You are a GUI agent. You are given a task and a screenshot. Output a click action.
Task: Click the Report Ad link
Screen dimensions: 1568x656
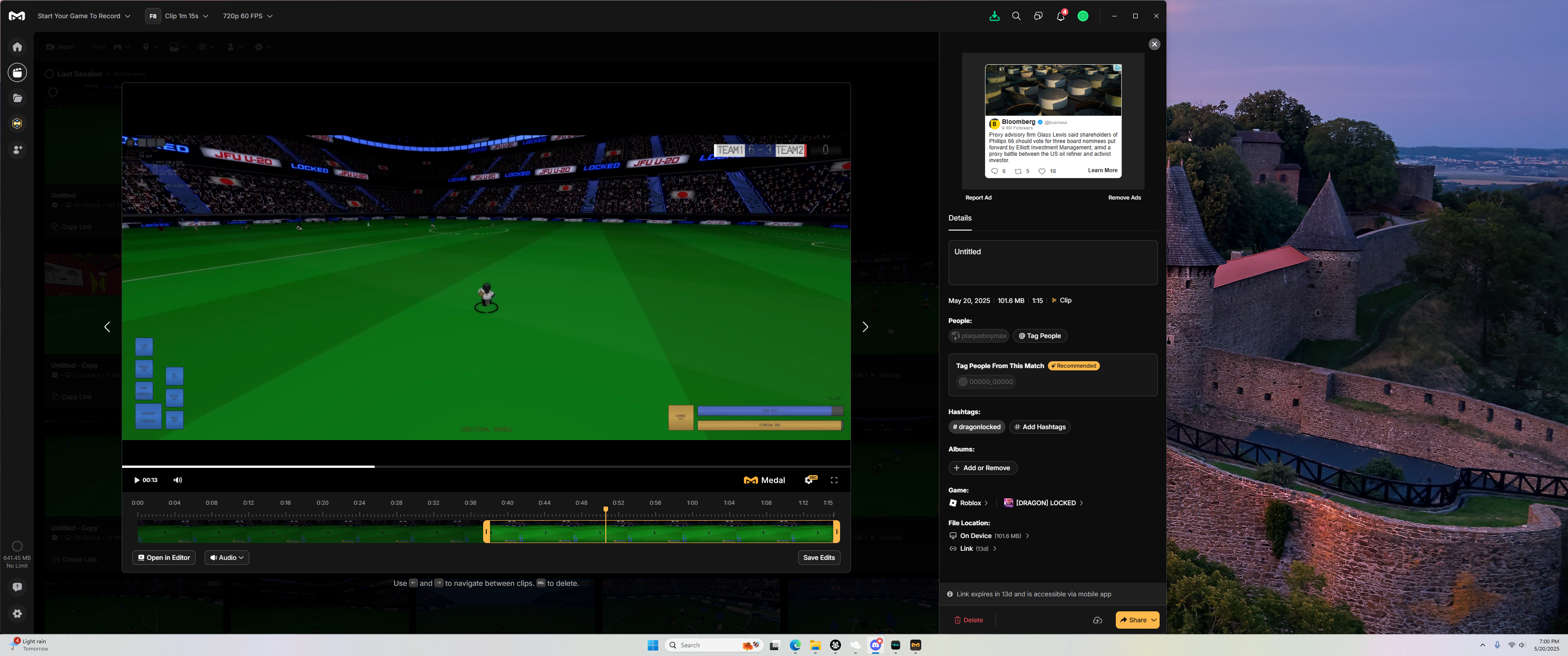tap(978, 198)
